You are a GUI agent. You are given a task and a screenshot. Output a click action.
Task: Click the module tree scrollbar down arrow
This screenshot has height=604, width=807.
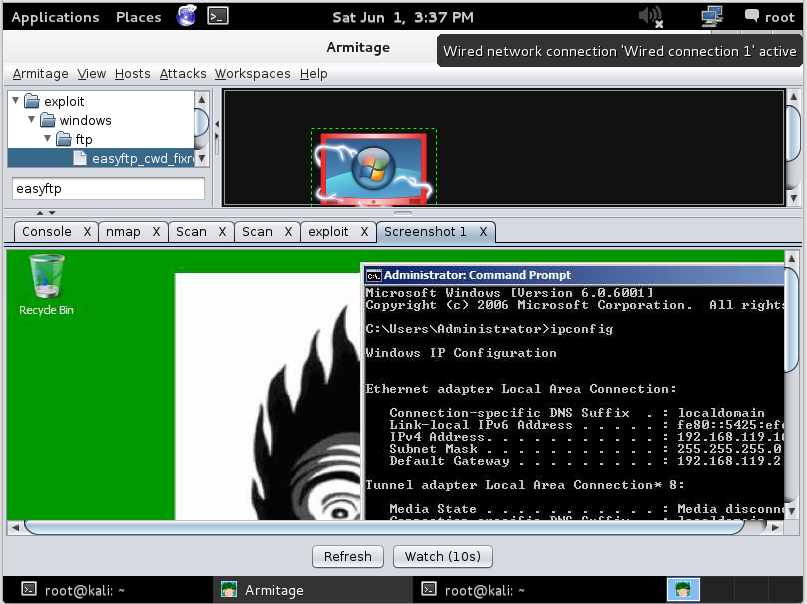(x=201, y=158)
